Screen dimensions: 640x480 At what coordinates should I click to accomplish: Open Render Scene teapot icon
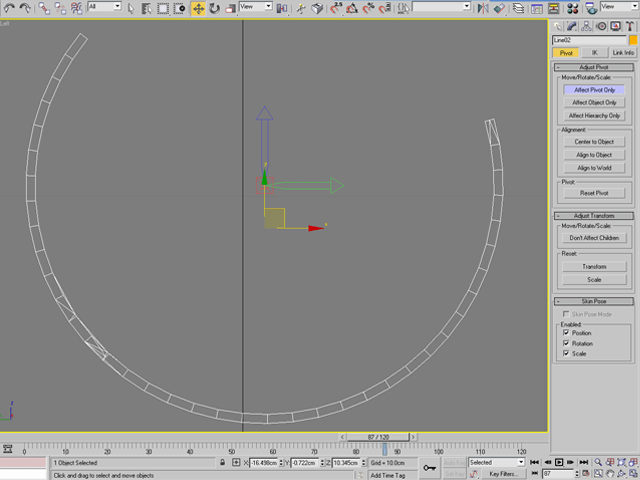(x=591, y=8)
